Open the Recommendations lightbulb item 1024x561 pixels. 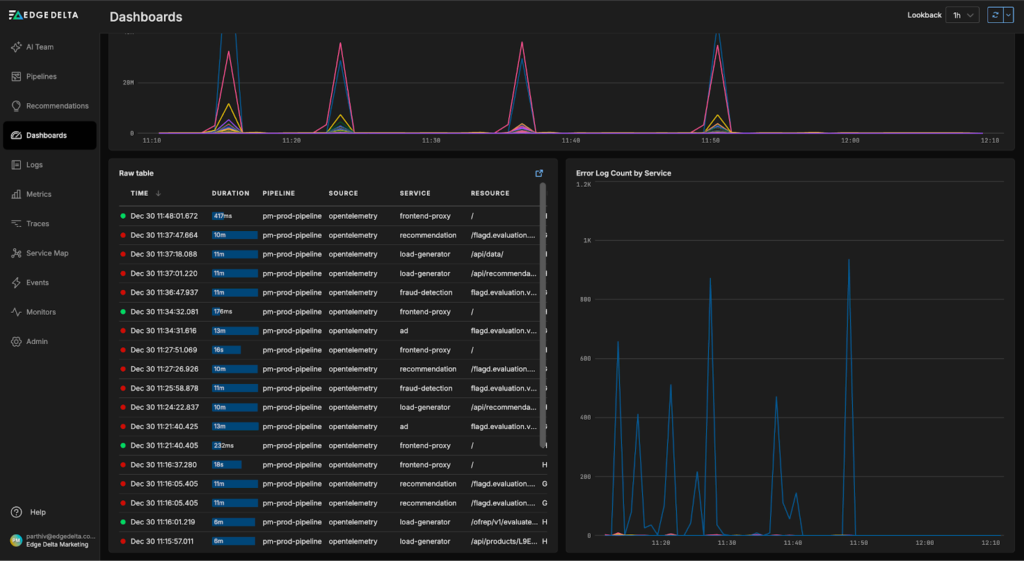[56, 106]
